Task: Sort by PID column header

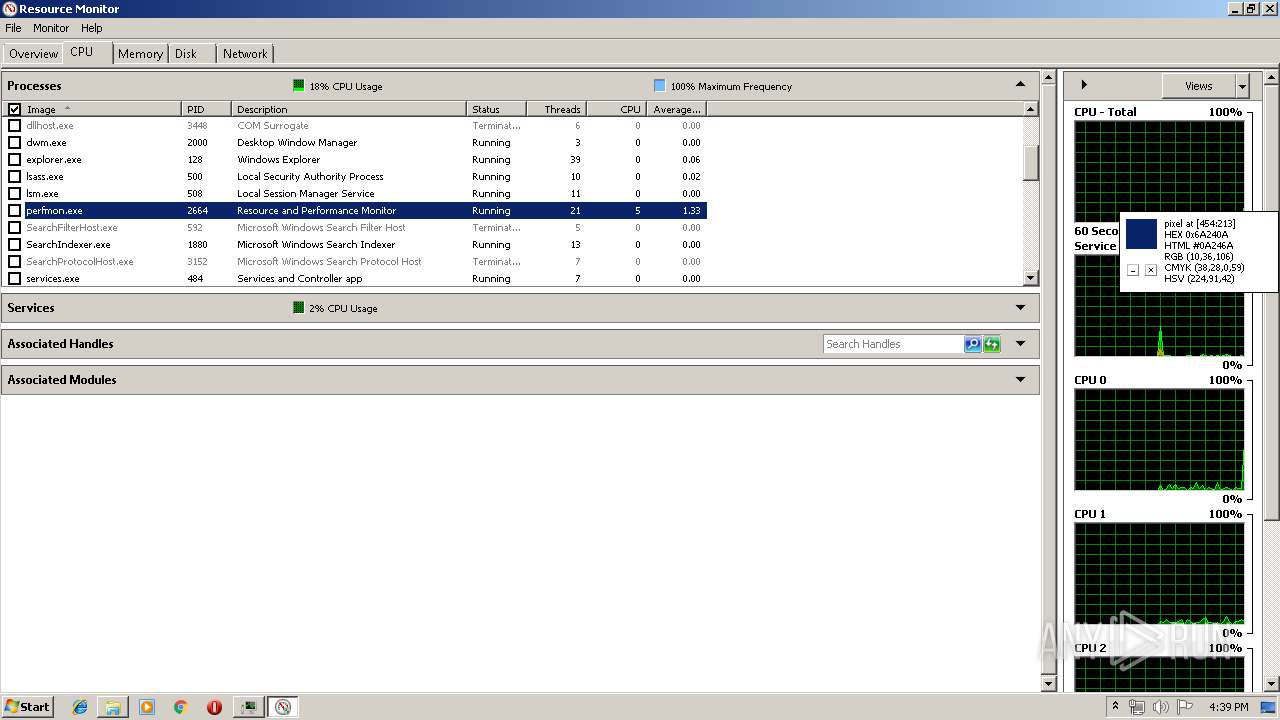Action: tap(207, 109)
